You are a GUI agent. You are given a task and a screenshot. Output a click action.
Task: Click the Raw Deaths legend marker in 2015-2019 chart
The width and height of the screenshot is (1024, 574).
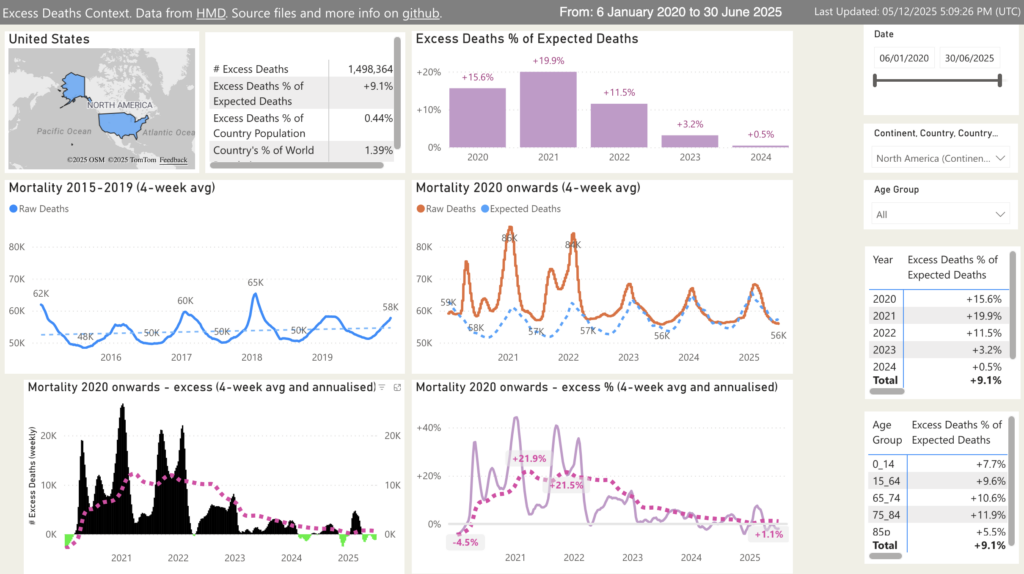tap(14, 209)
